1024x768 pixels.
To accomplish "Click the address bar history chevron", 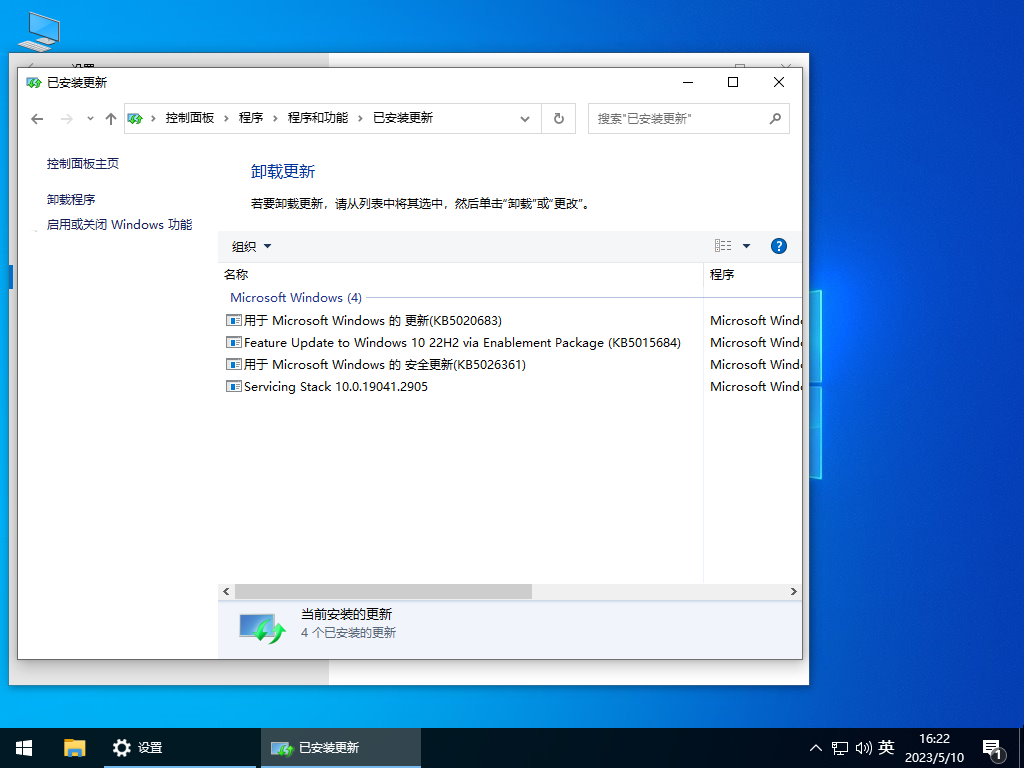I will tap(525, 118).
